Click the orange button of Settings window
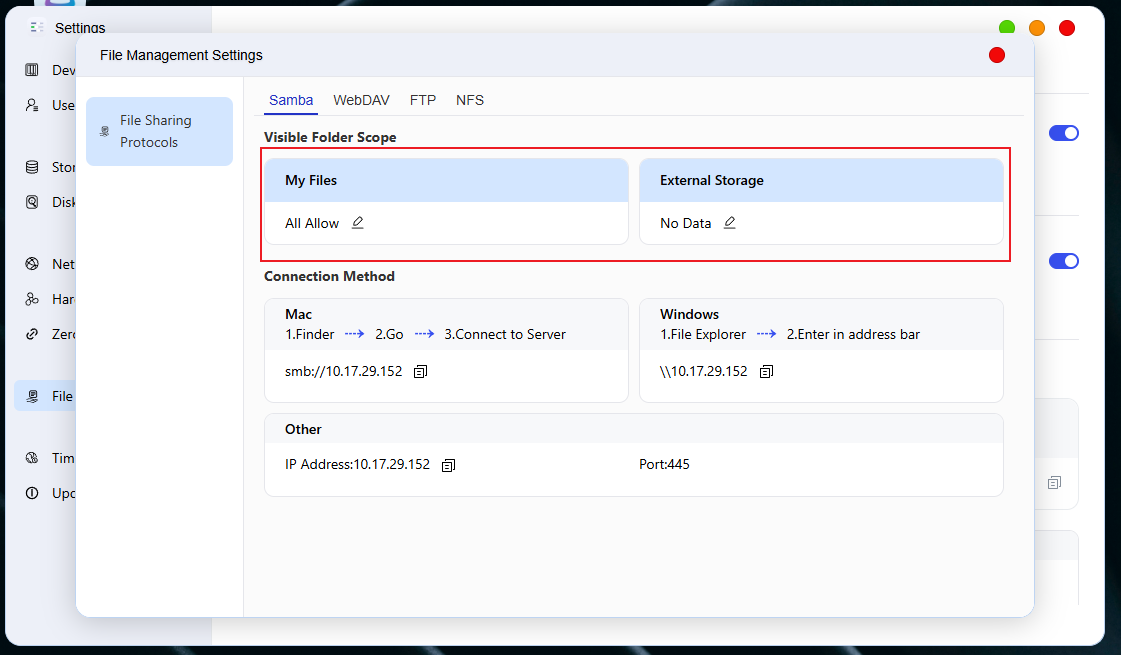 [x=1037, y=28]
